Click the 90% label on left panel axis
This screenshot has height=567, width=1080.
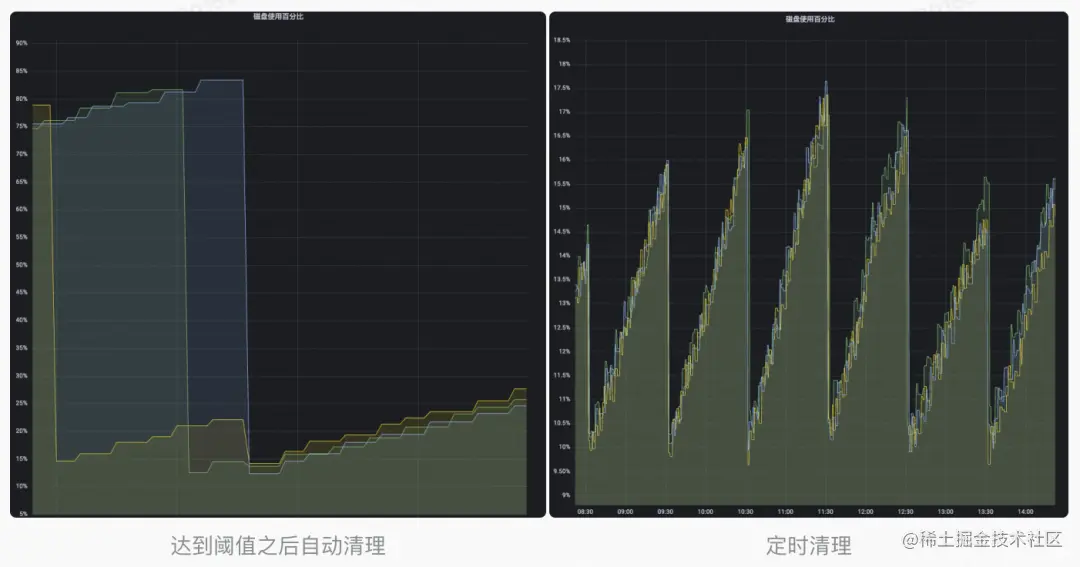[x=22, y=43]
